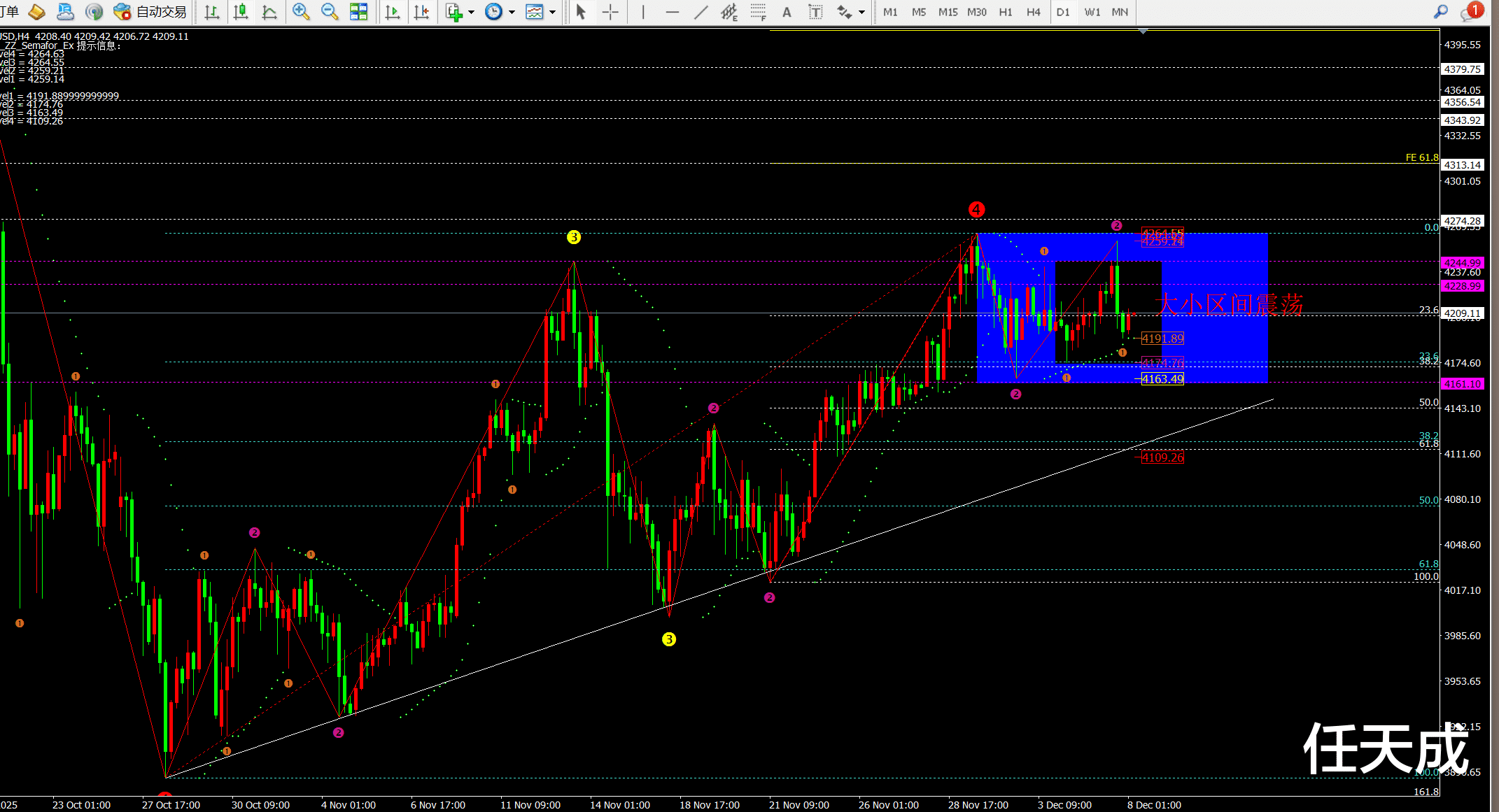Expand the add indicators dropdown arrow
This screenshot has width=1499, height=812.
tap(471, 13)
